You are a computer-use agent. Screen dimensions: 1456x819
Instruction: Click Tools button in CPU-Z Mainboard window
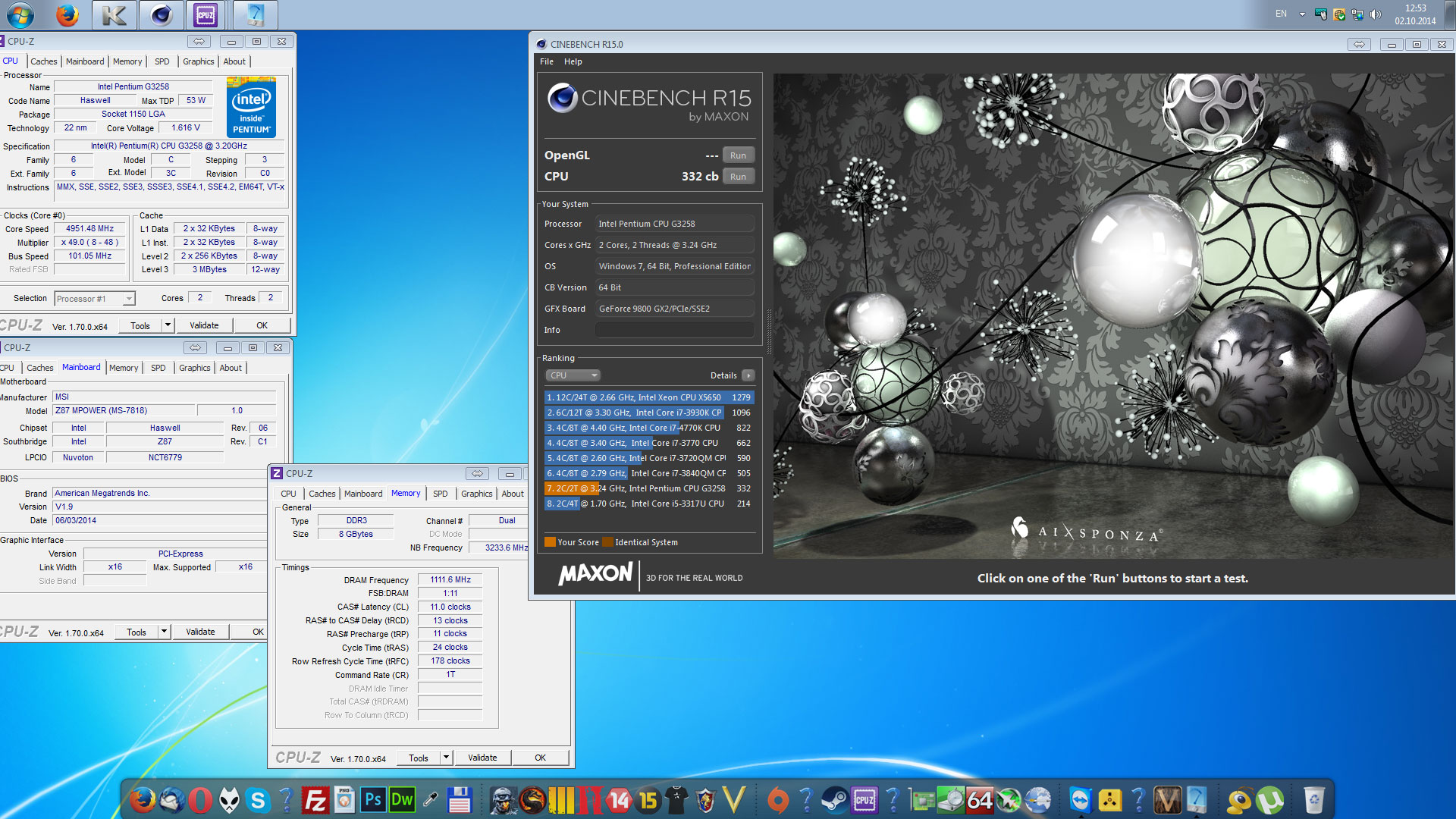(136, 632)
